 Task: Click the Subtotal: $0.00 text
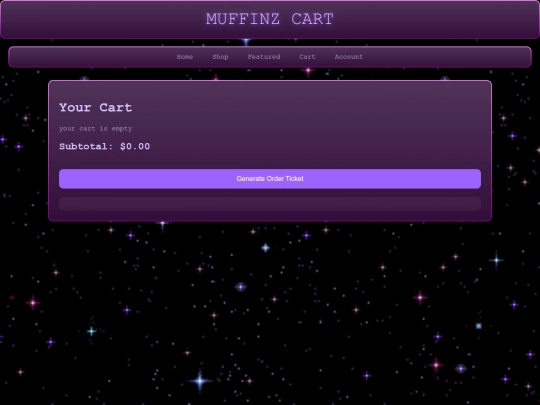tap(105, 146)
